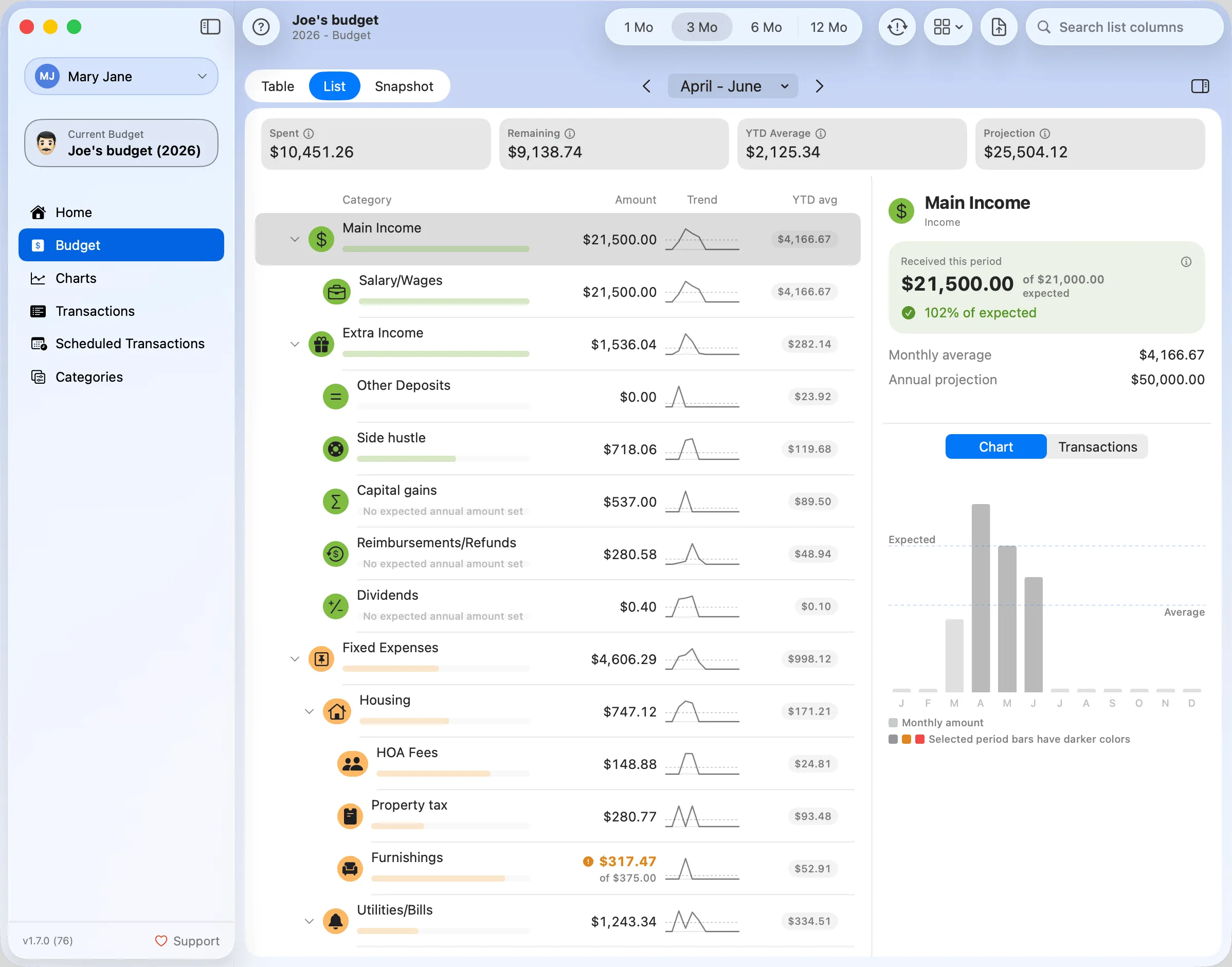This screenshot has width=1232, height=967.
Task: Toggle the right inspector panel icon
Action: tap(1200, 86)
